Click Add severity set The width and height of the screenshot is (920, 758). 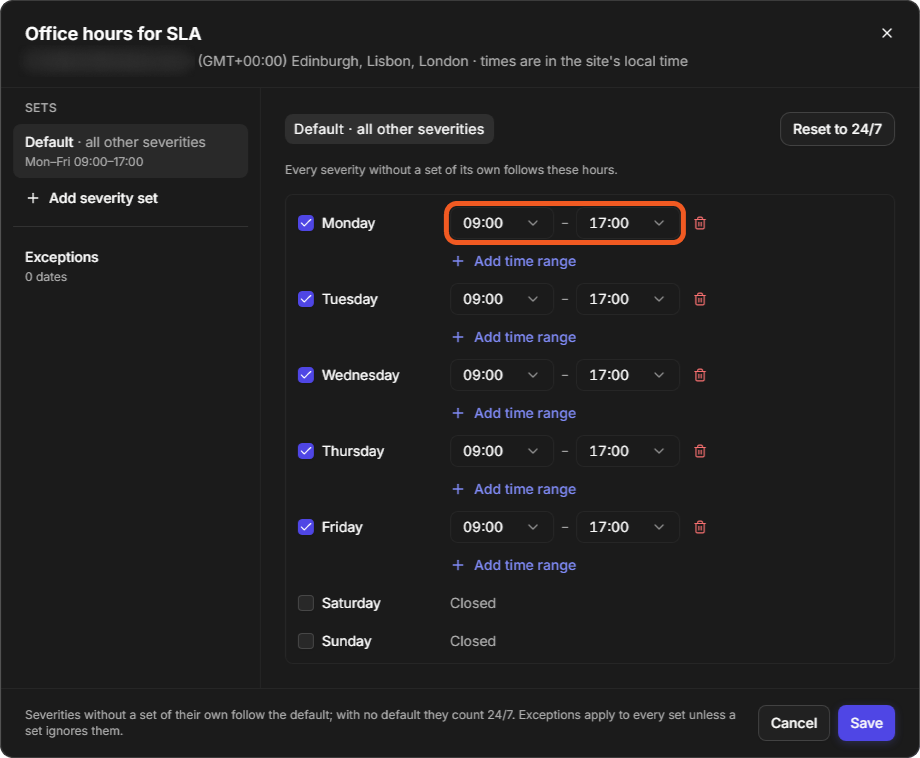tap(92, 198)
